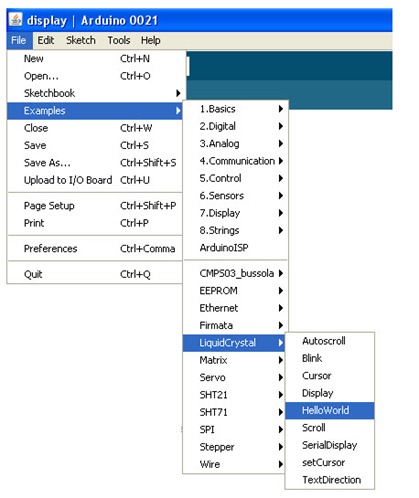Expand SHT21 library examples
Viewport: 419px width, 498px height.
tap(234, 395)
